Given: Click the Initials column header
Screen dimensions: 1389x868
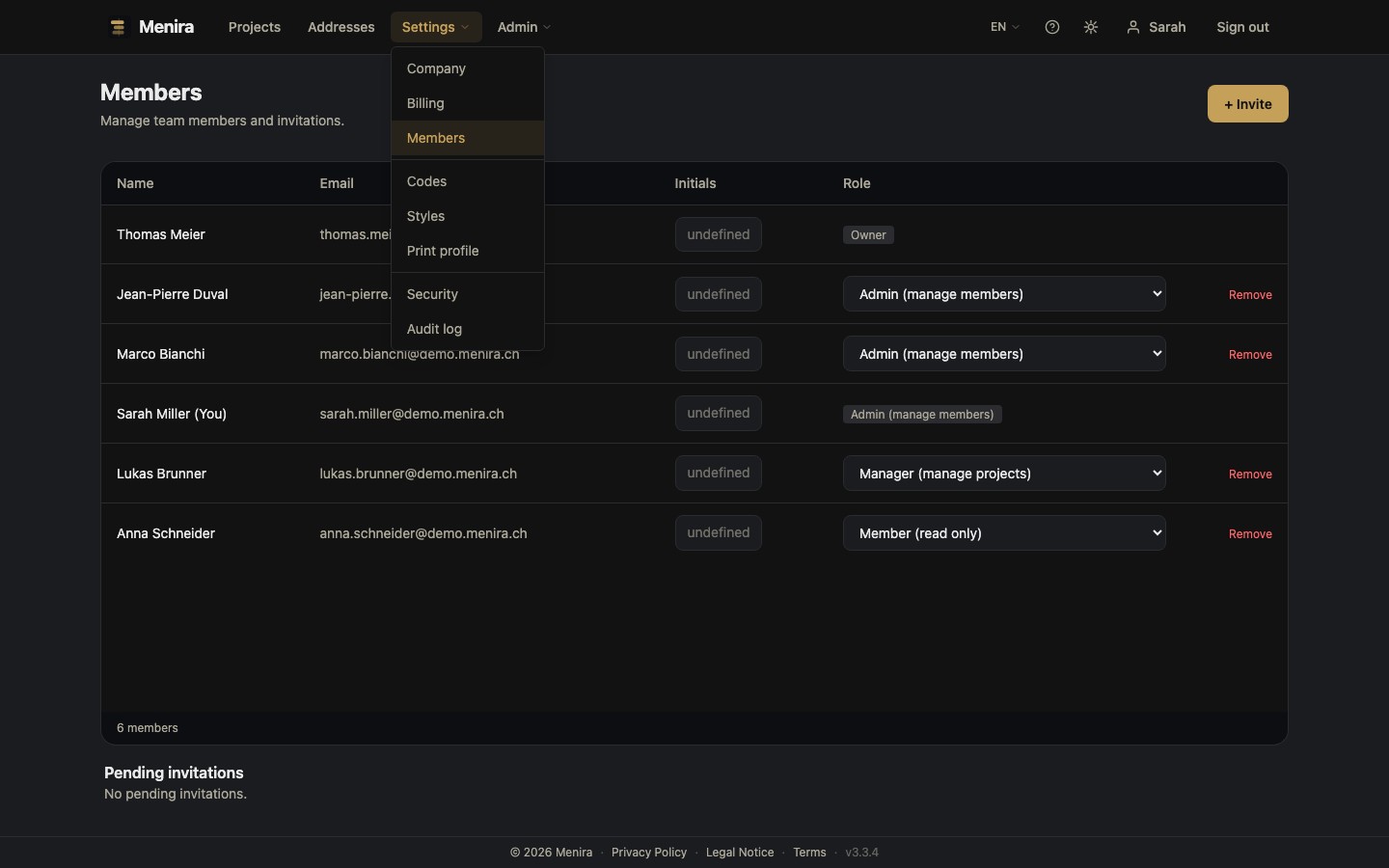Looking at the screenshot, I should coord(695,183).
